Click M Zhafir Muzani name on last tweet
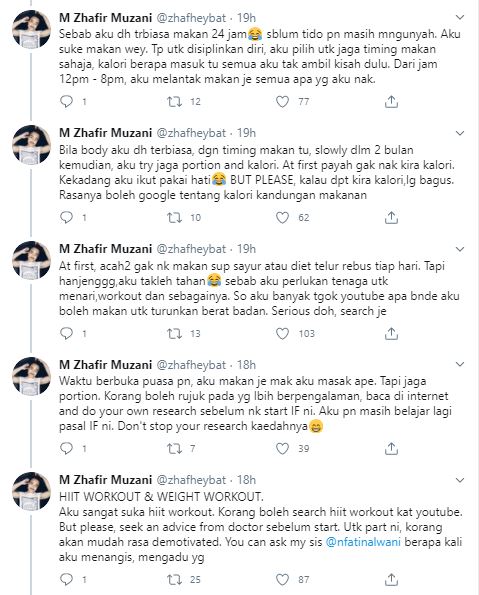Image resolution: width=479 pixels, height=595 pixels. (106, 480)
